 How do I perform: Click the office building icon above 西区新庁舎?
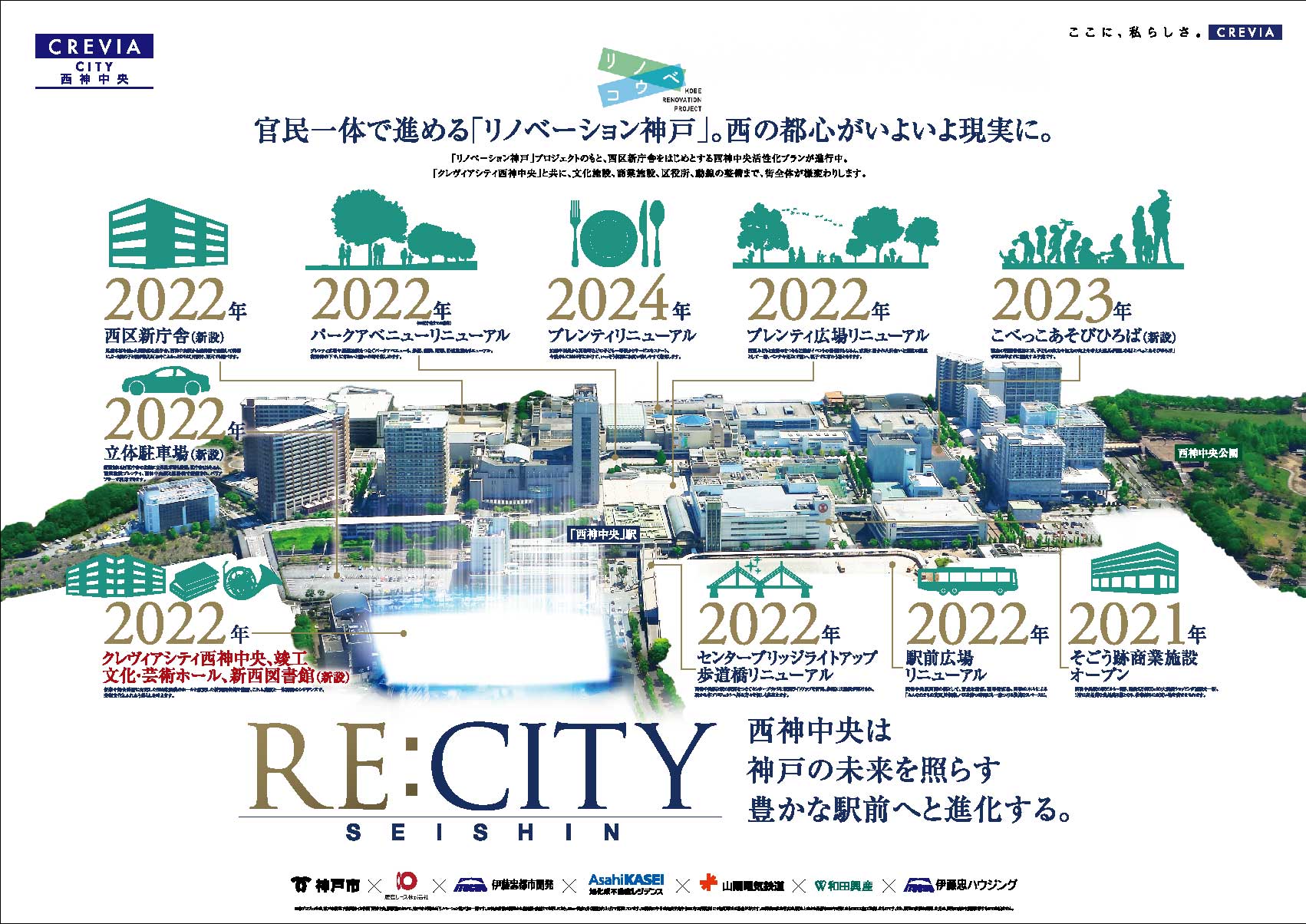tap(169, 234)
